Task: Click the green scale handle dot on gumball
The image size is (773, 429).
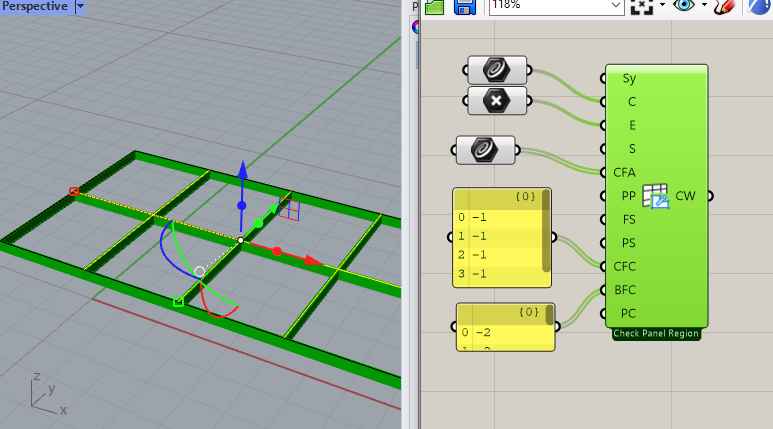Action: [x=258, y=223]
